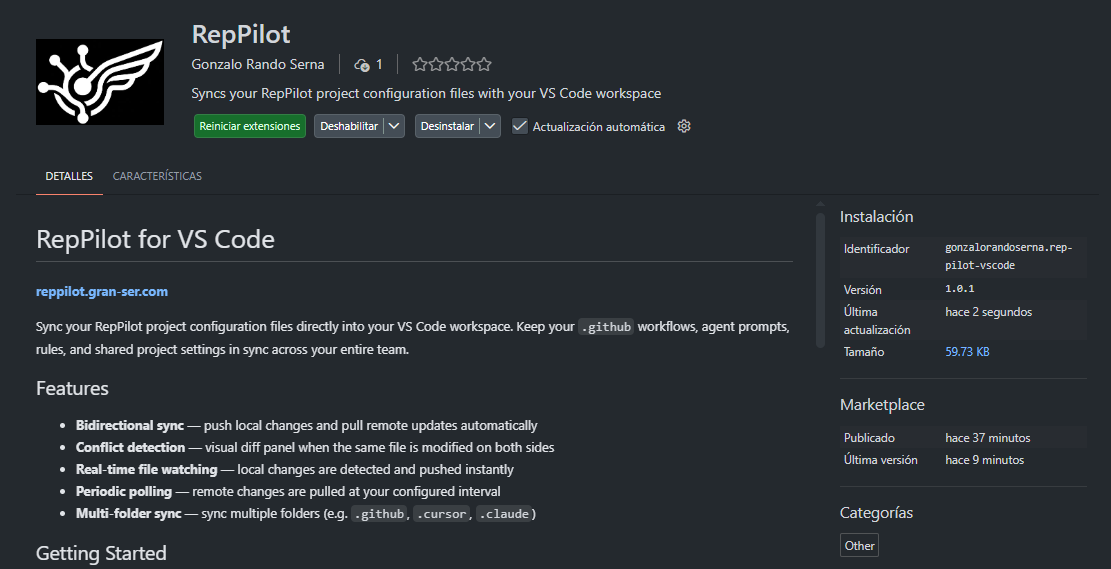The image size is (1111, 569).
Task: Click the five-star rating icons
Action: click(452, 64)
